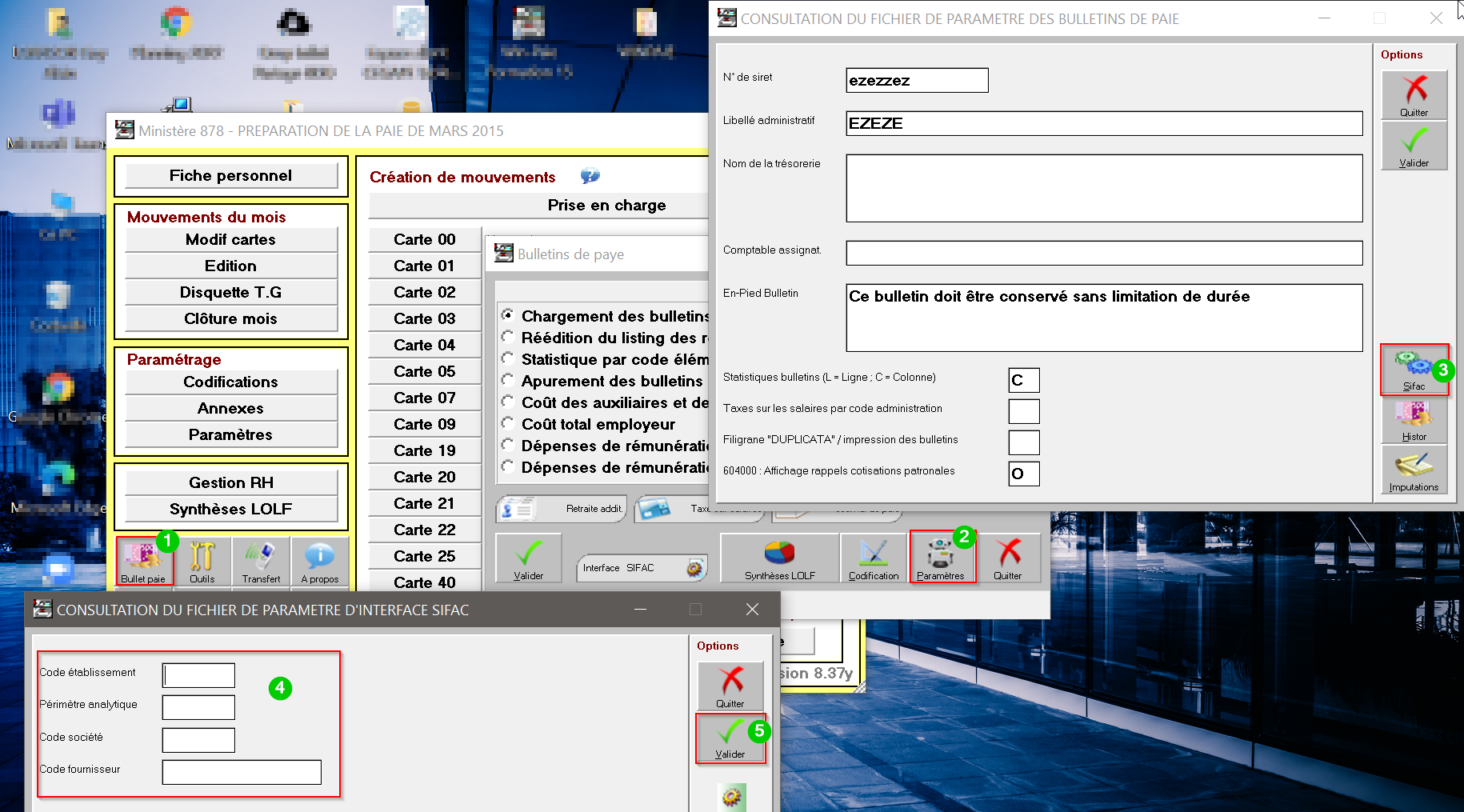Click the Transfert phone icon

(x=261, y=560)
